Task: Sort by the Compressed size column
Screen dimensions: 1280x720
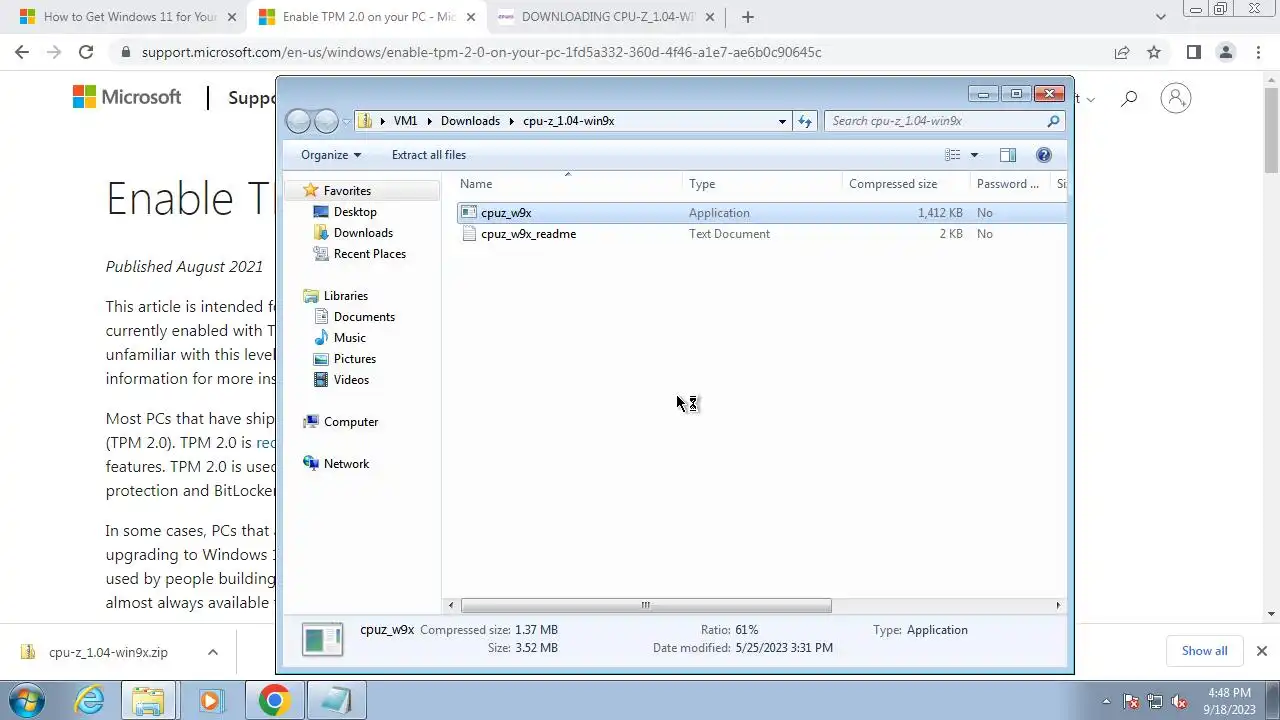Action: point(906,184)
